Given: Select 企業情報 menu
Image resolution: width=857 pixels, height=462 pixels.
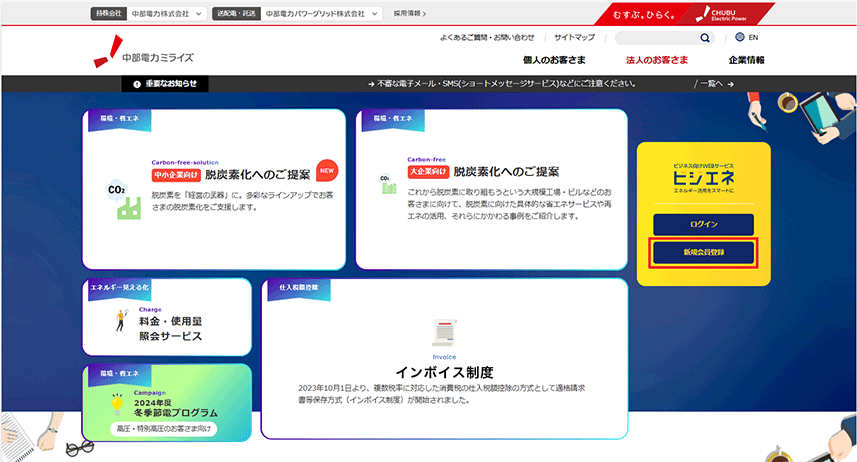Looking at the screenshot, I should (x=746, y=60).
